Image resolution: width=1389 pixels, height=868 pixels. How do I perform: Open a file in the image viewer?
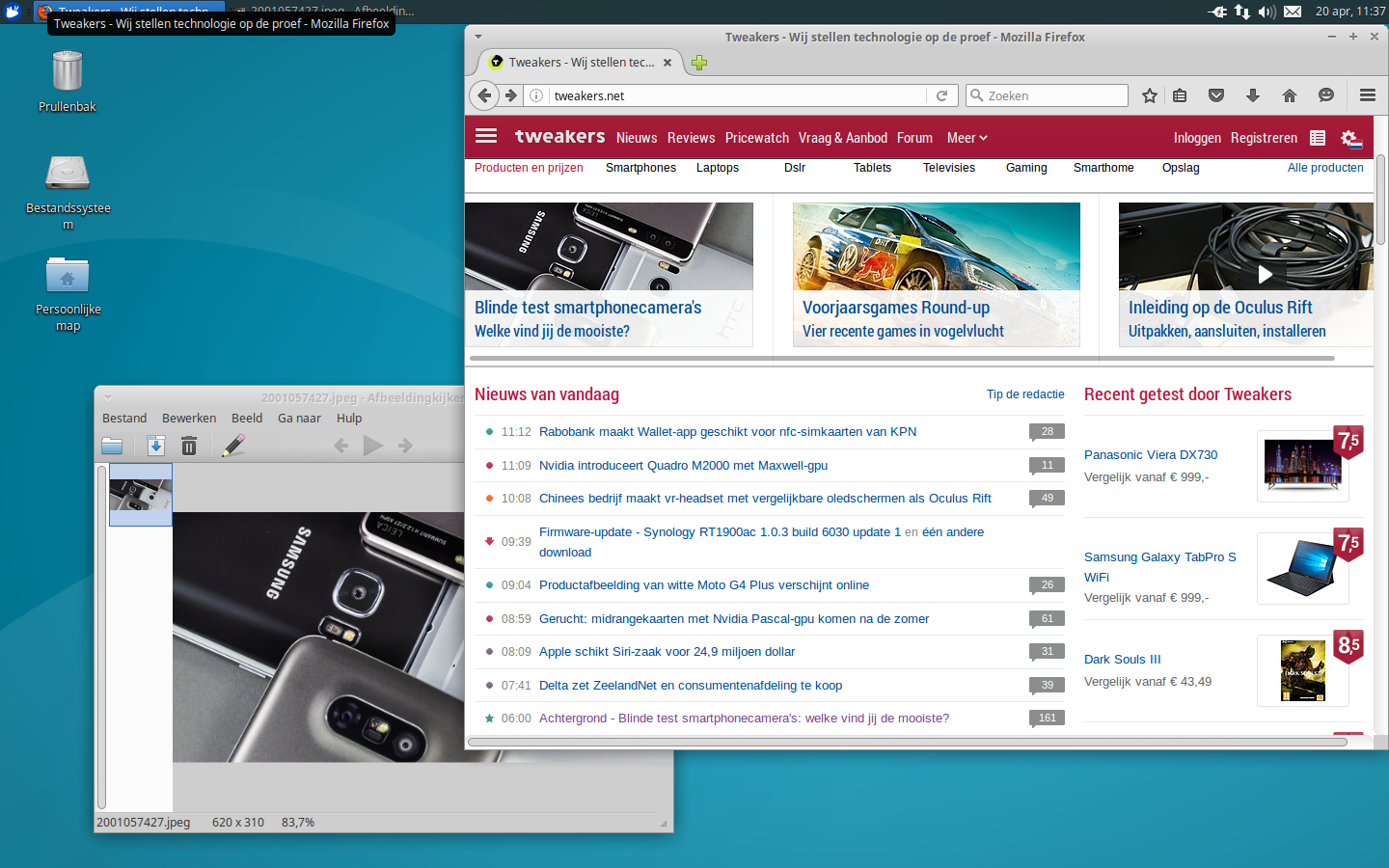point(112,446)
